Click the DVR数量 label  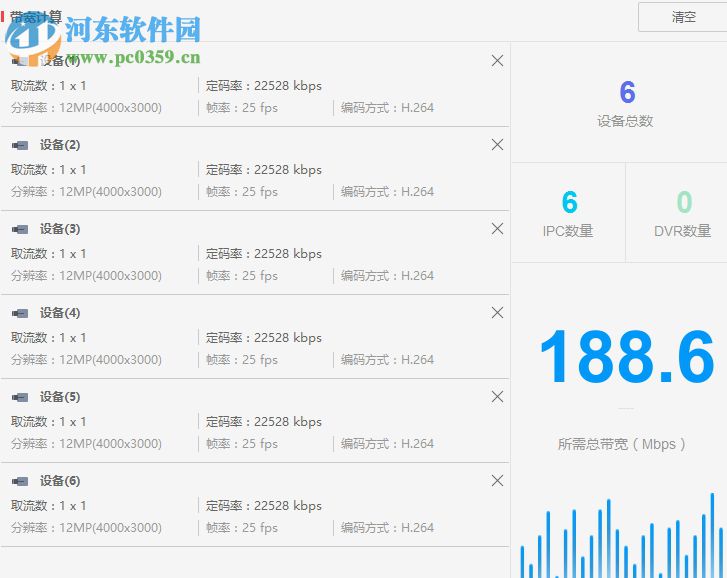tap(682, 231)
